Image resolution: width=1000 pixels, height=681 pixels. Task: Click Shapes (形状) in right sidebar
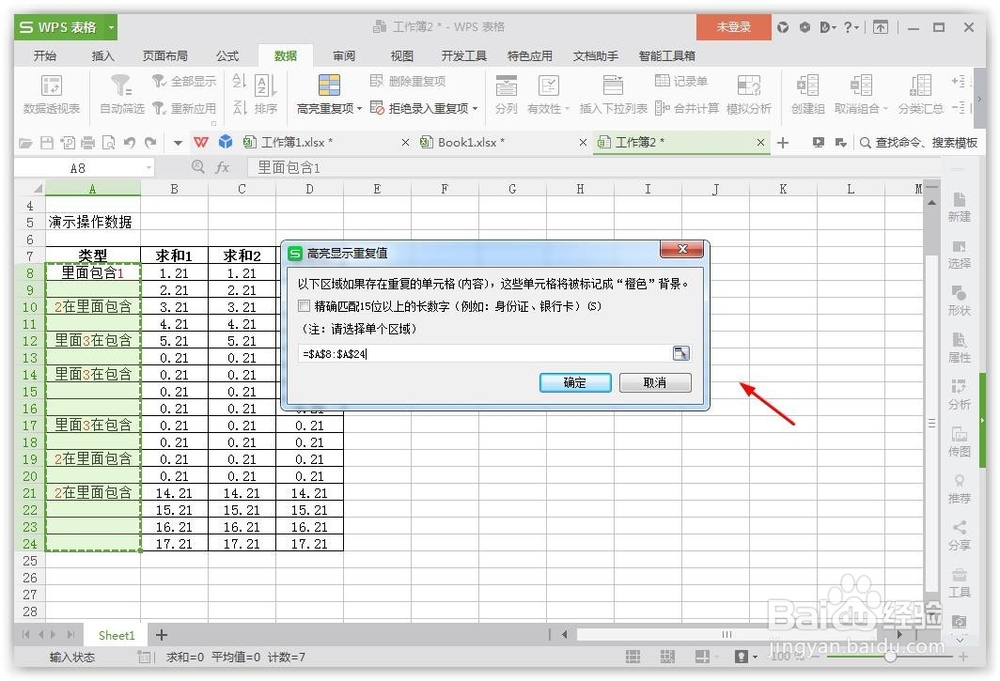[x=959, y=301]
